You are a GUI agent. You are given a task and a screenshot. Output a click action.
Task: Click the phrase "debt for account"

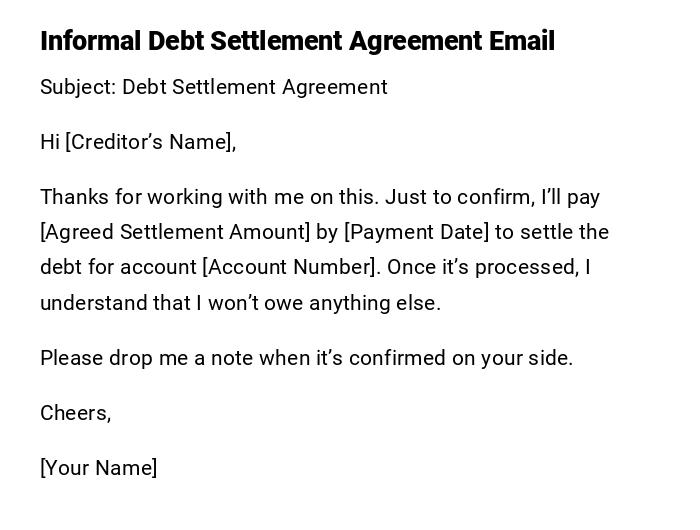click(x=118, y=267)
